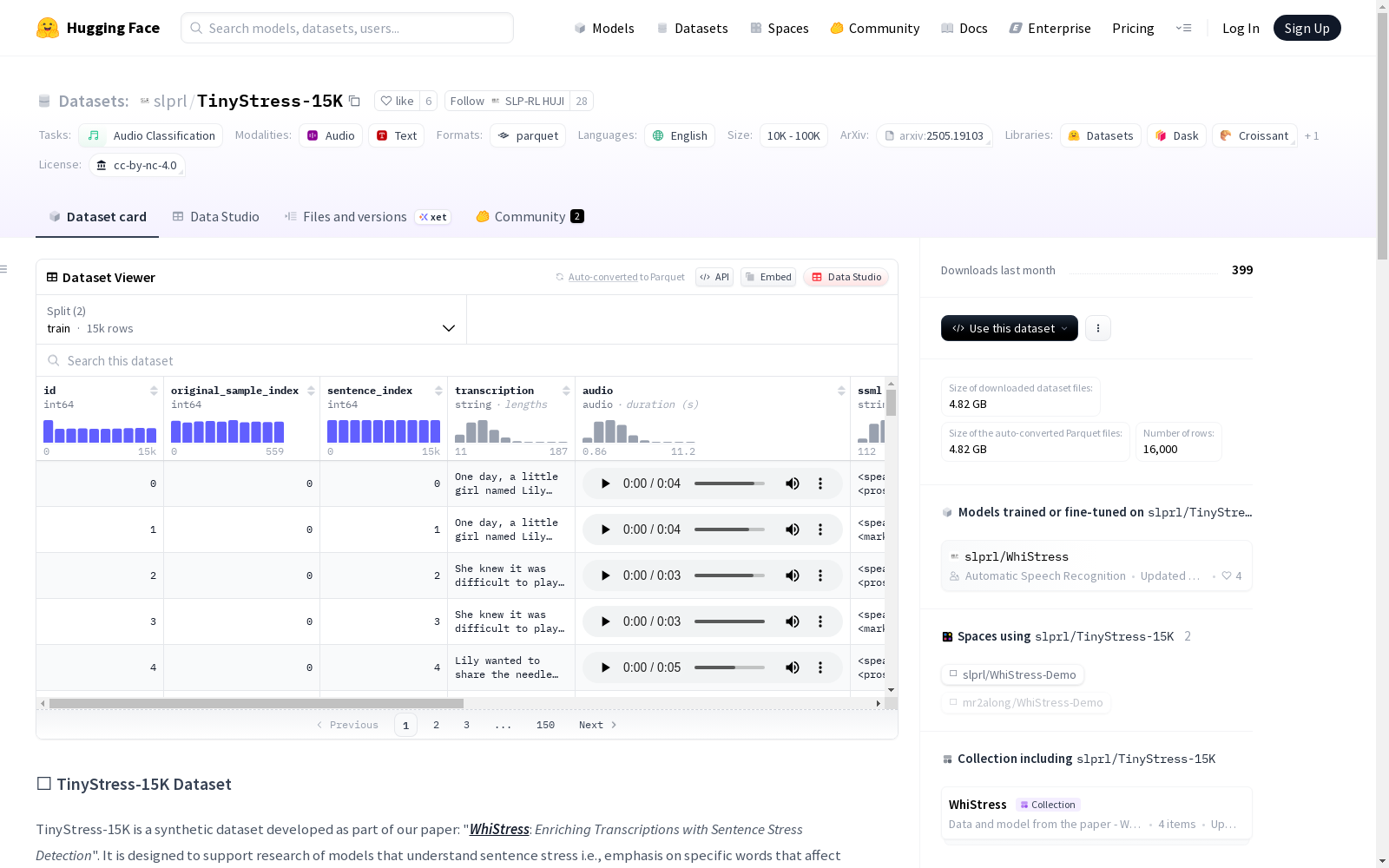Open the cc-by-nc-4.0 license tag
Image resolution: width=1389 pixels, height=868 pixels.
pyautogui.click(x=137, y=165)
